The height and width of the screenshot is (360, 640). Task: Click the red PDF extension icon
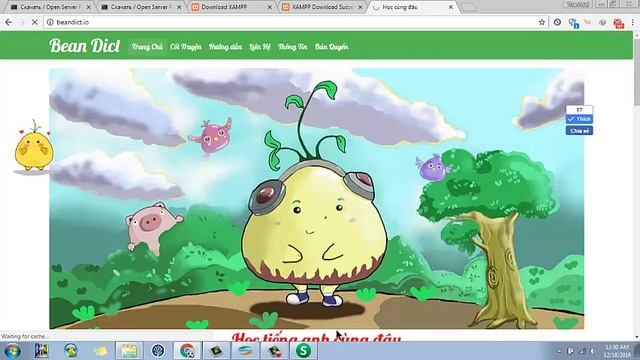pyautogui.click(x=619, y=23)
